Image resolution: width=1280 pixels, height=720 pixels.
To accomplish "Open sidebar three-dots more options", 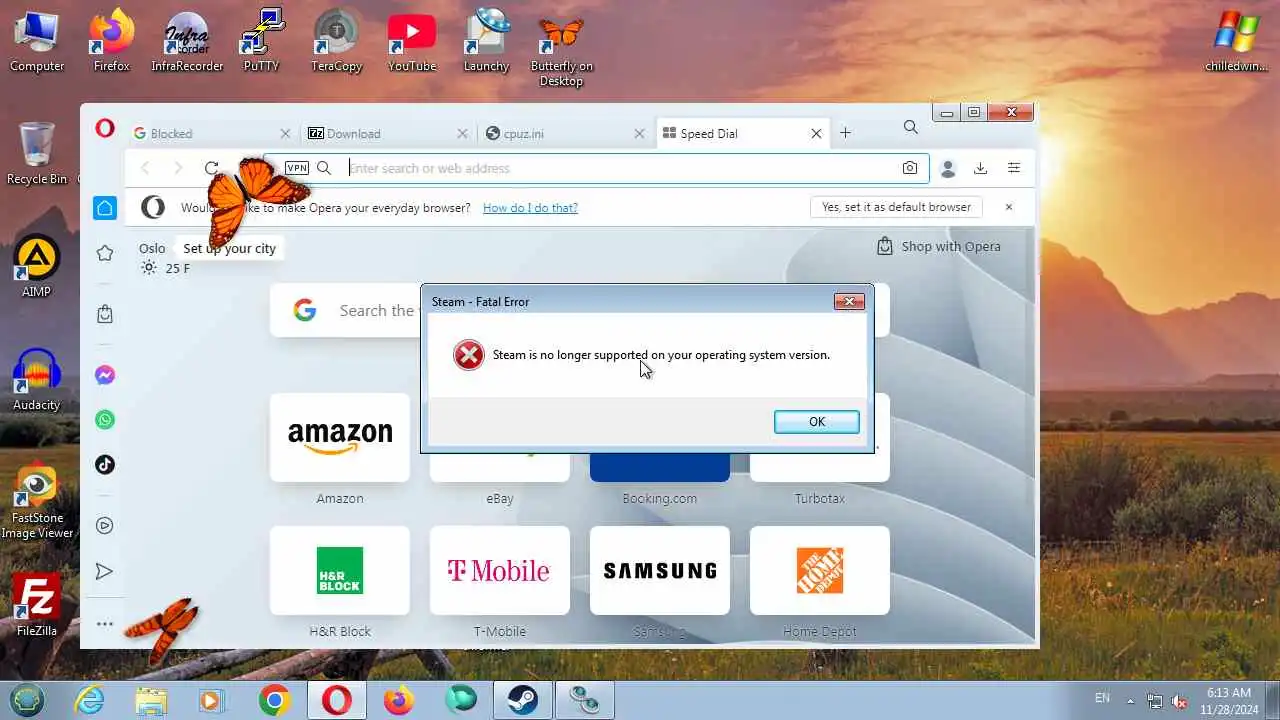I will pos(105,624).
